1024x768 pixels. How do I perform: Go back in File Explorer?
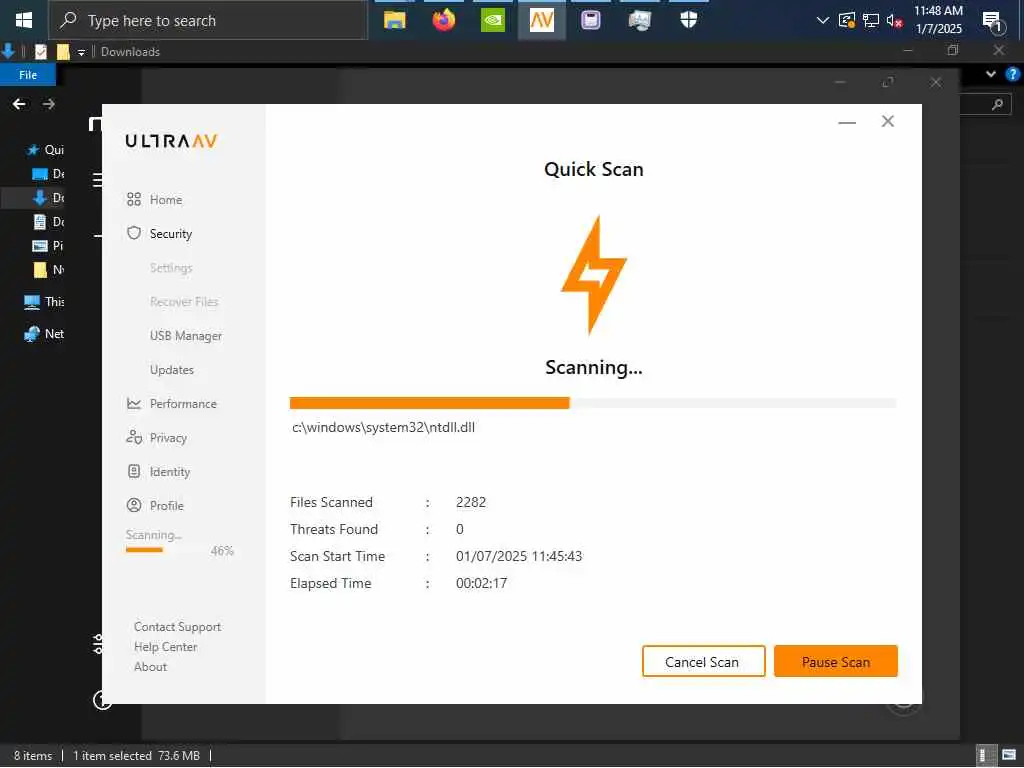[x=19, y=104]
